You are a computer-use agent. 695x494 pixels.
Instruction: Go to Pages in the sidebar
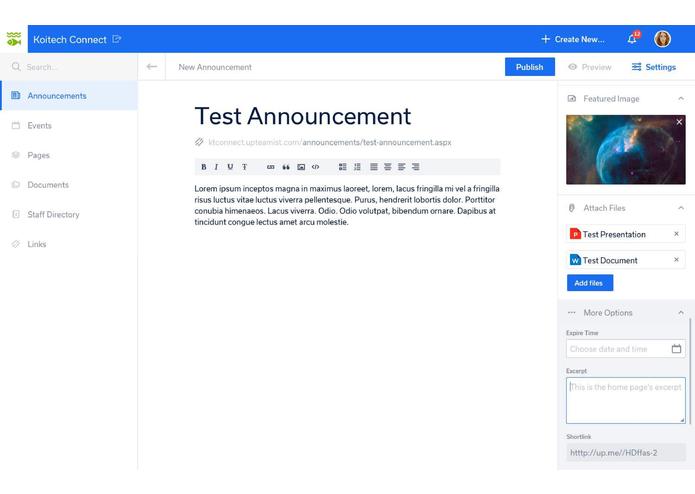pyautogui.click(x=69, y=155)
